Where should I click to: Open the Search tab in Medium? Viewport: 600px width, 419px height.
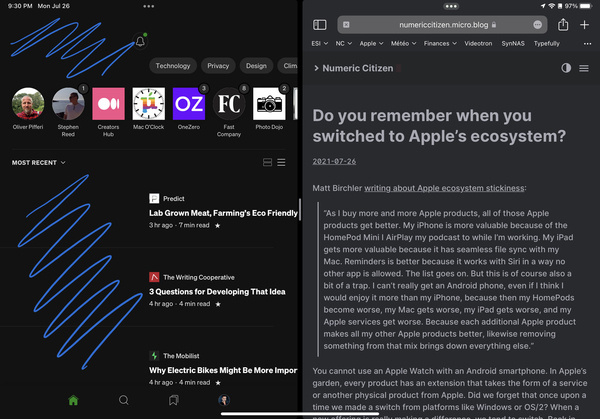coord(124,400)
